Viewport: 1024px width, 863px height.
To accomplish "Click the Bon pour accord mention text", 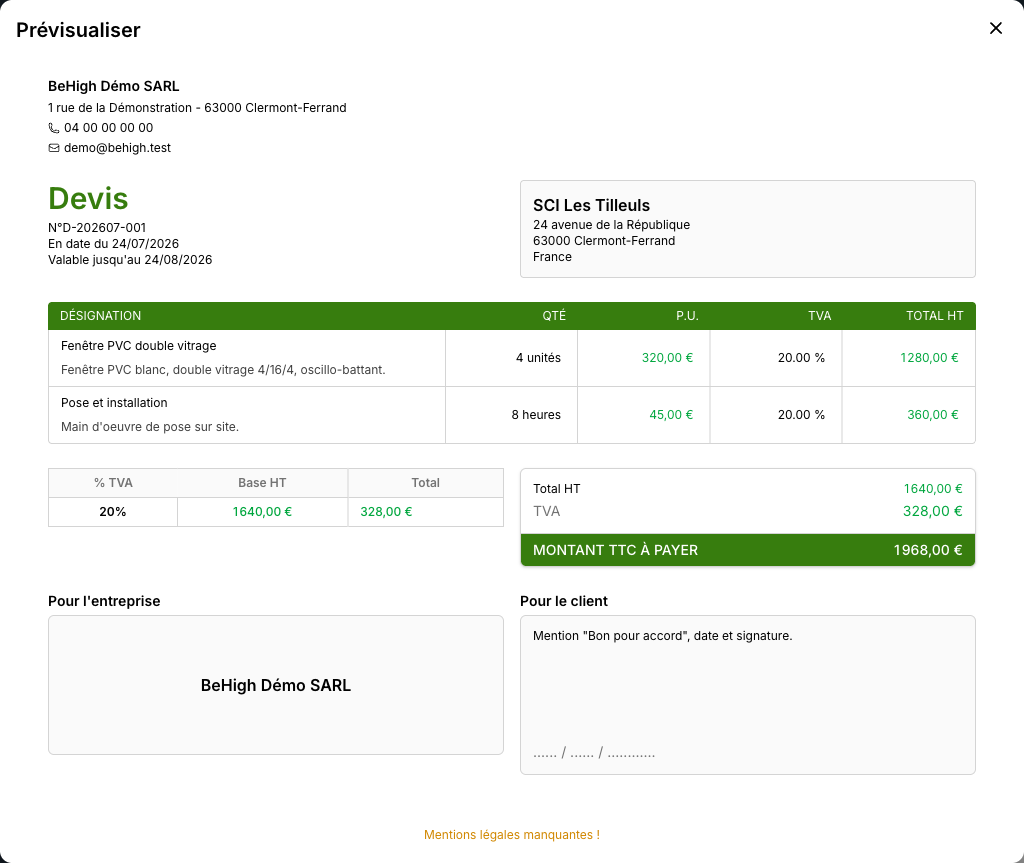I will (x=662, y=636).
